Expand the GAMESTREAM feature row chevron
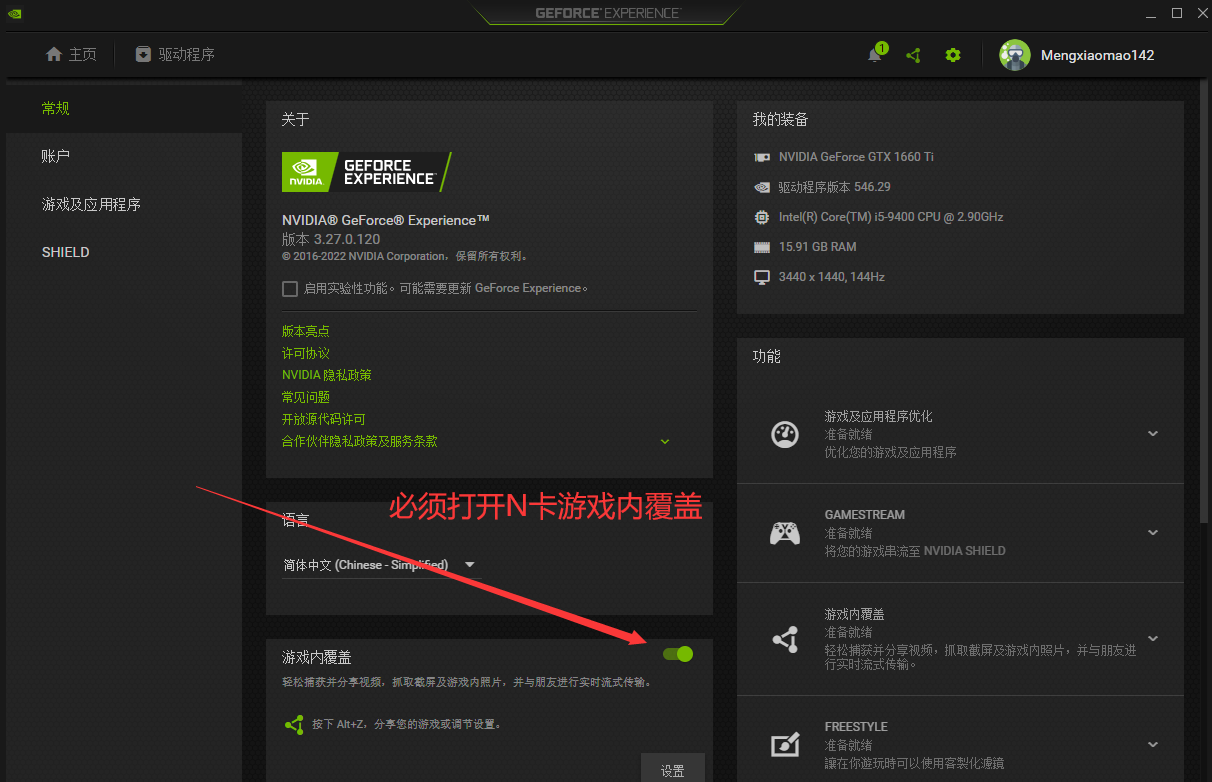Screen dimensions: 1212x782 [1153, 533]
